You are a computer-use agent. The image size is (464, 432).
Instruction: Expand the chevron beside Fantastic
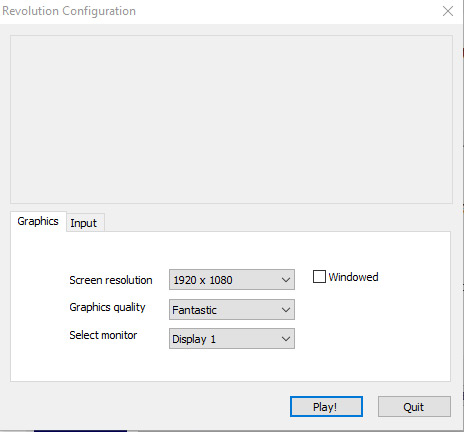tap(286, 310)
